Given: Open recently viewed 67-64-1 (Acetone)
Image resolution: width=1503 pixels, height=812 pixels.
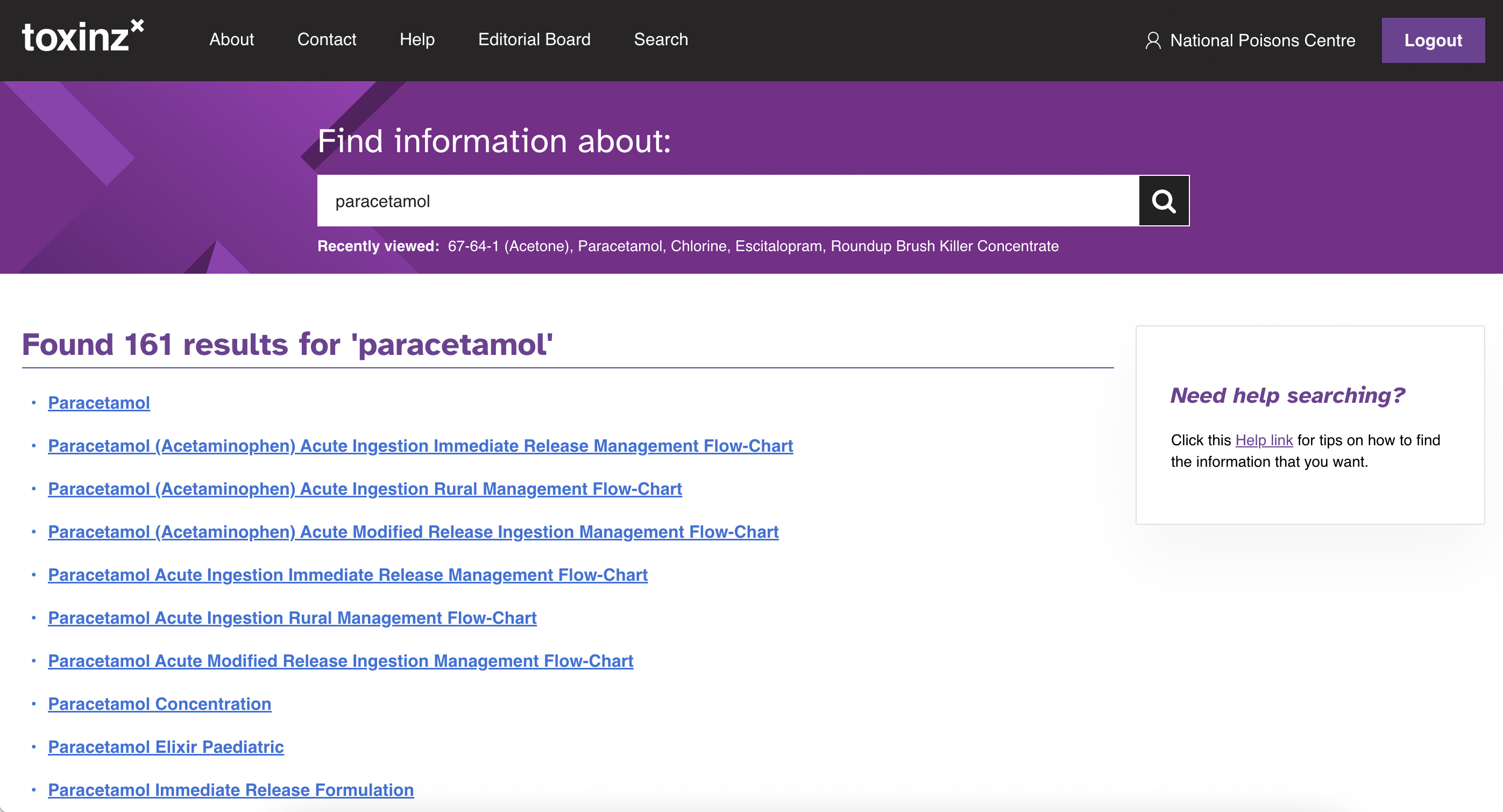Looking at the screenshot, I should click(x=510, y=246).
